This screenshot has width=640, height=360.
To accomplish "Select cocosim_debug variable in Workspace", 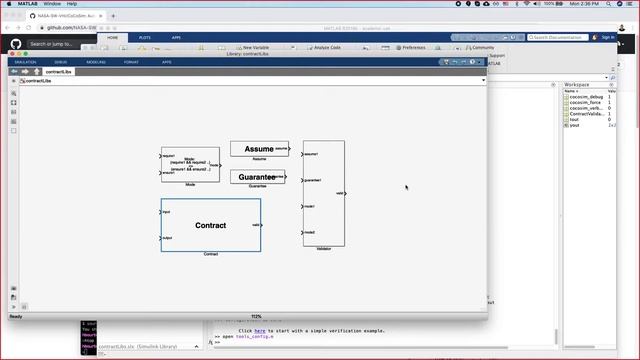I will tap(586, 97).
